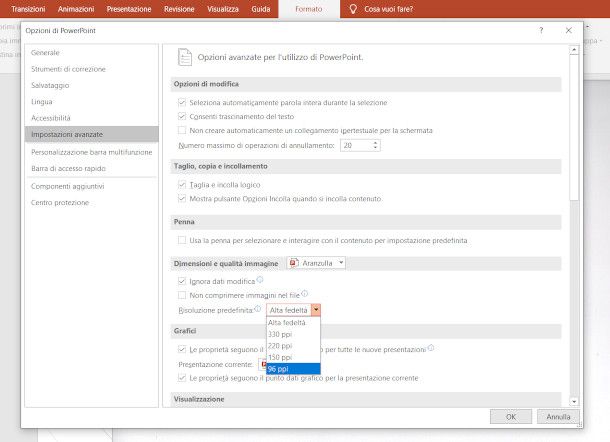Close the Opzioni di PowerPoint dialog
Image resolution: width=610 pixels, height=442 pixels.
[x=569, y=30]
